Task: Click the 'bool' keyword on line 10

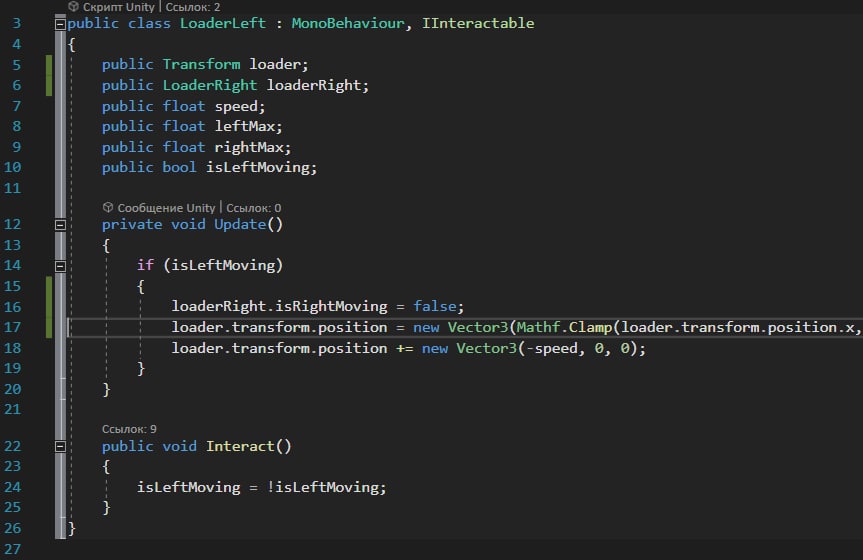Action: click(179, 167)
